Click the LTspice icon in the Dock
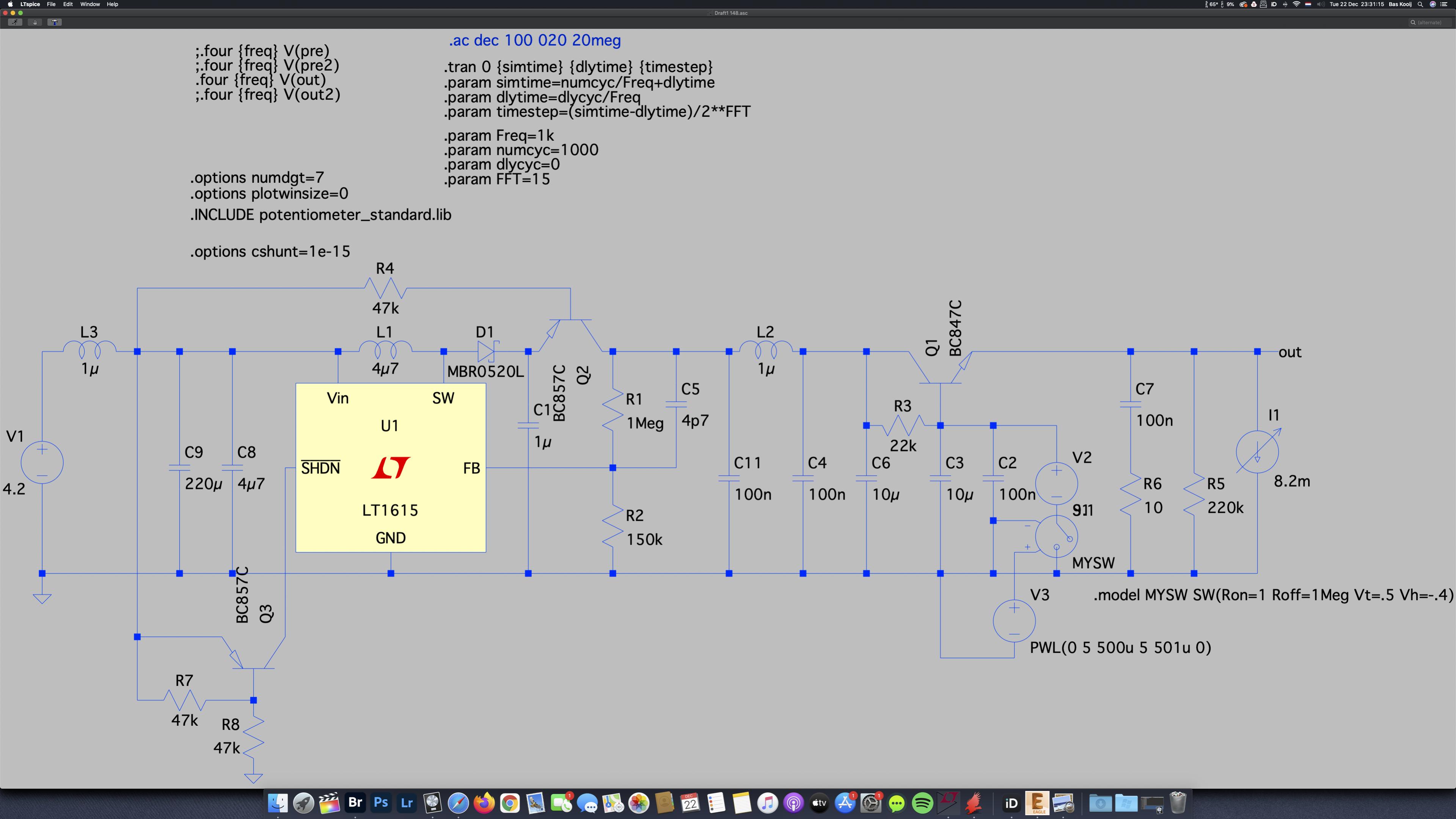The width and height of the screenshot is (1456, 819). tap(949, 803)
